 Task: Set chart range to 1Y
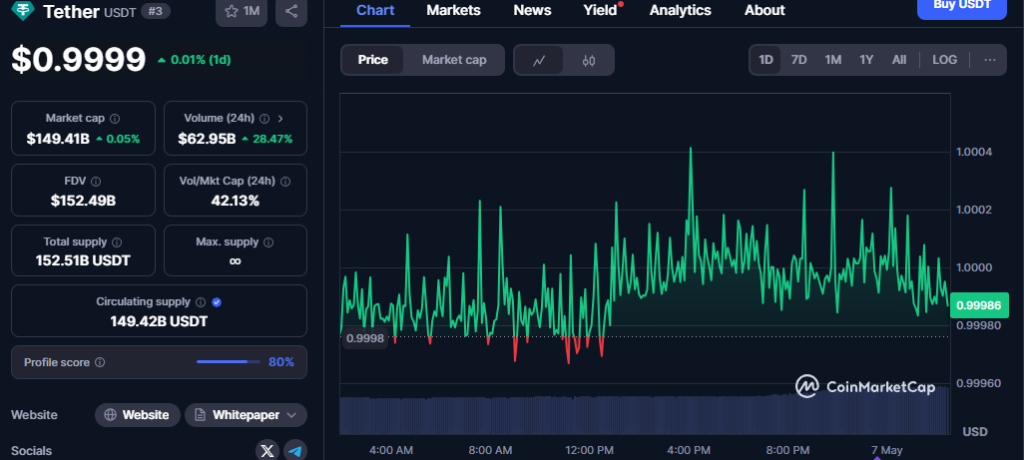(x=866, y=60)
